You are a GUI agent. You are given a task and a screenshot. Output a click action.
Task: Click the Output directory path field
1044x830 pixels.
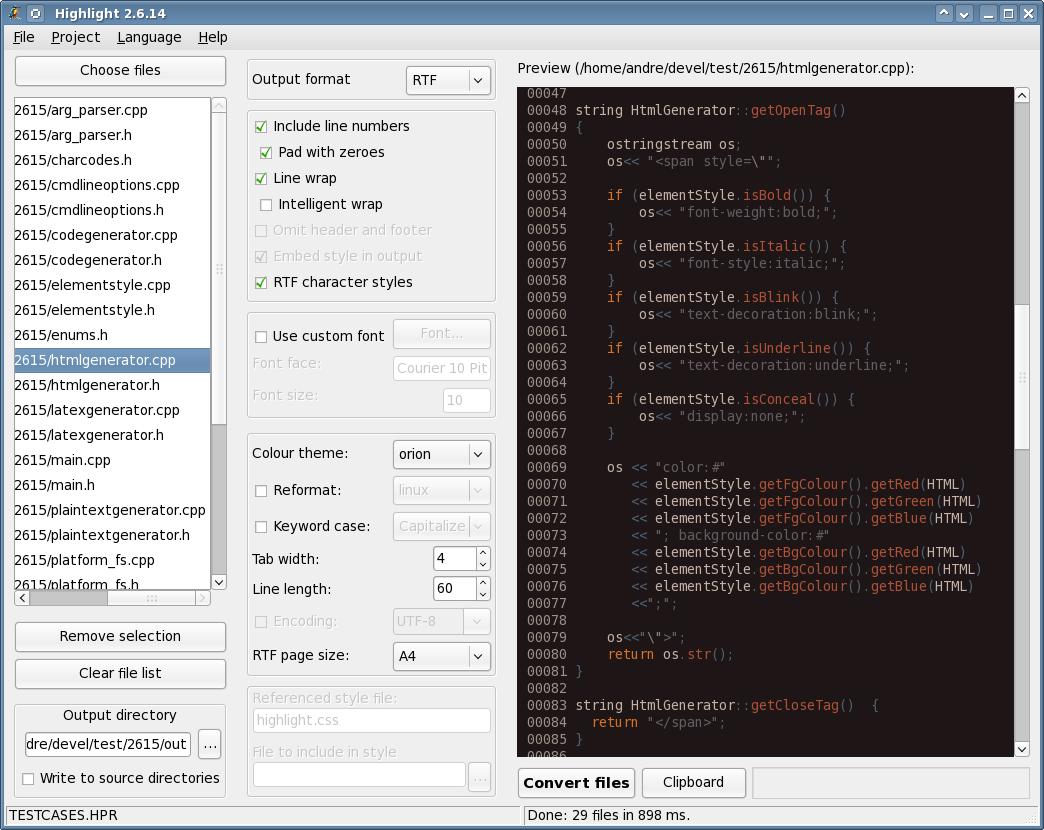coord(107,744)
